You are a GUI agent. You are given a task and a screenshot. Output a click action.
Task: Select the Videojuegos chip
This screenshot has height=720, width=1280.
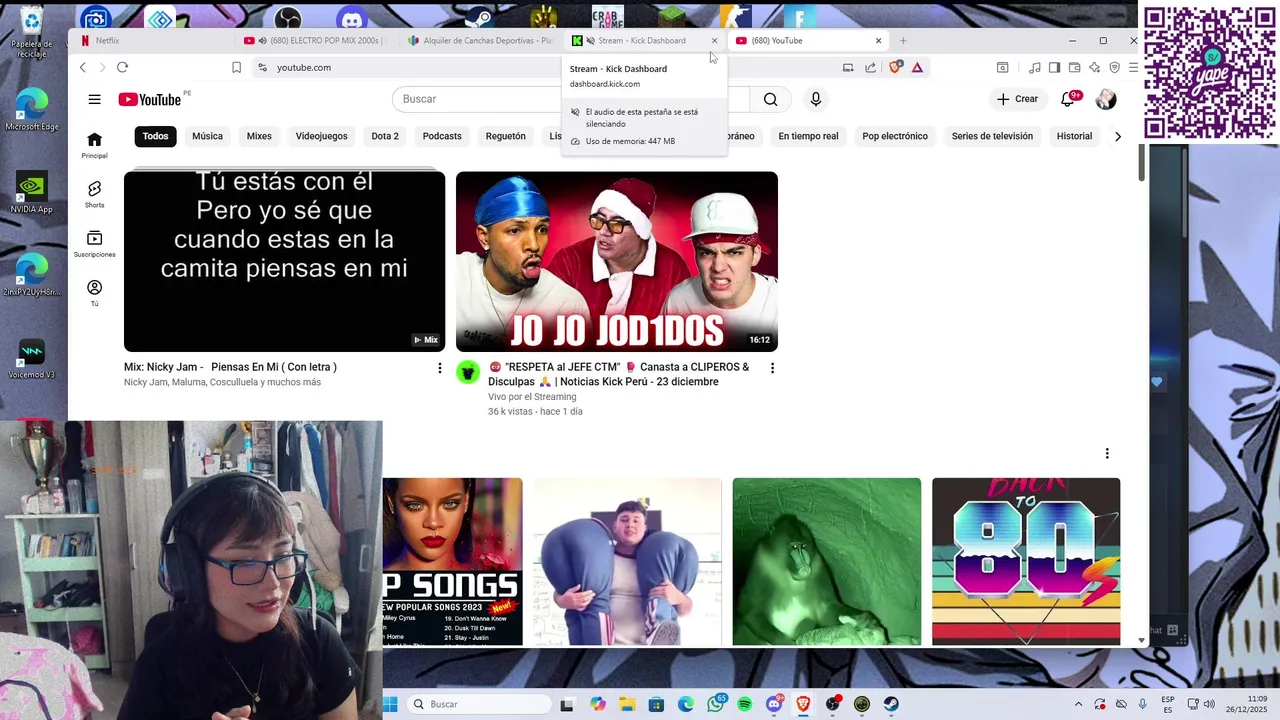321,136
